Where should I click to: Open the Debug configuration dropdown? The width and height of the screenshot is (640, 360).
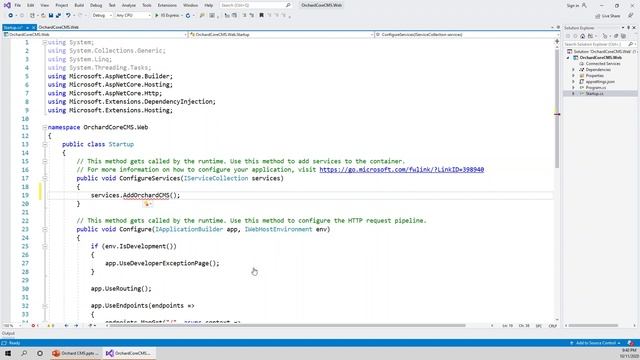tap(102, 16)
